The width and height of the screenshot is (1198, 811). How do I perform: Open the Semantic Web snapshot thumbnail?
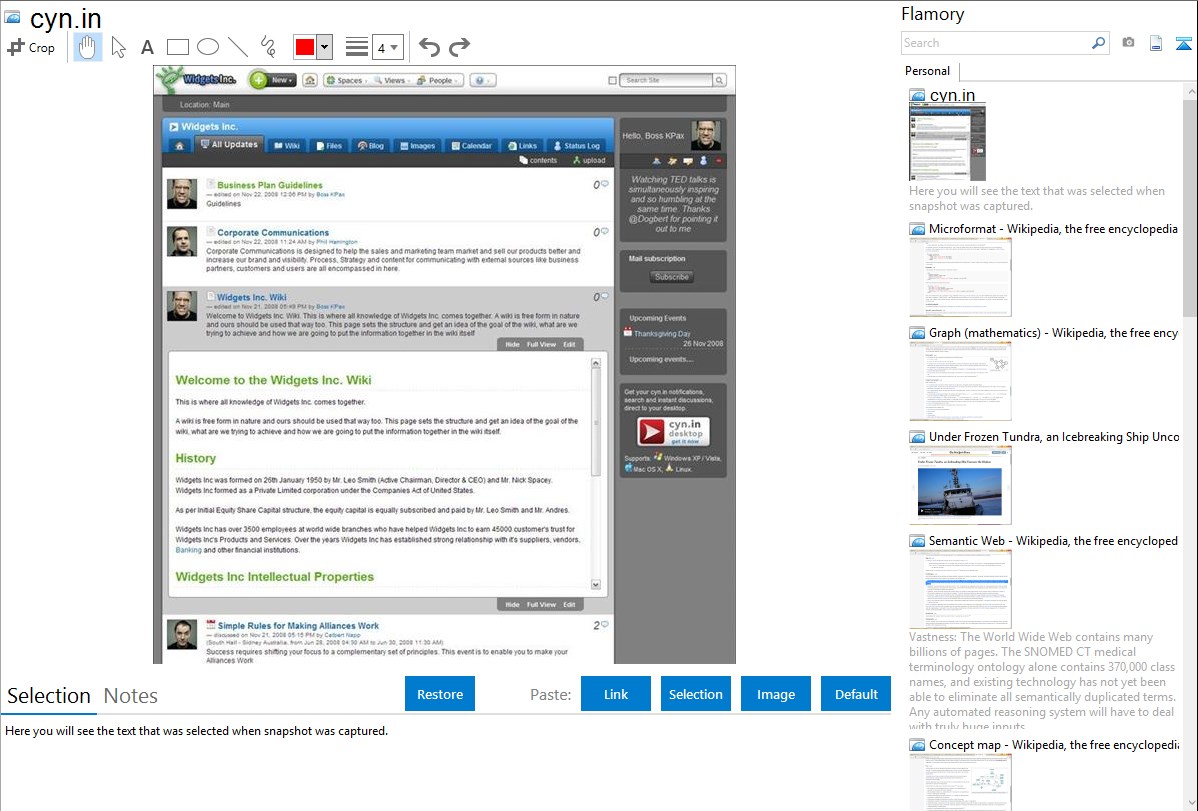click(960, 589)
